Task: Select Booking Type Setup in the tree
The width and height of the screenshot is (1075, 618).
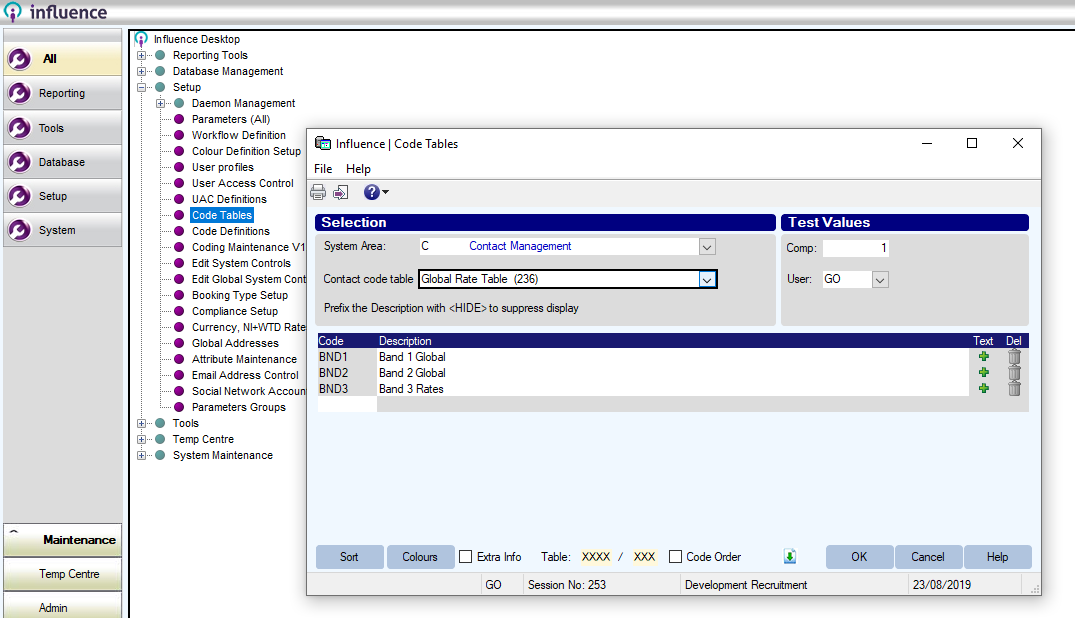Action: point(240,295)
